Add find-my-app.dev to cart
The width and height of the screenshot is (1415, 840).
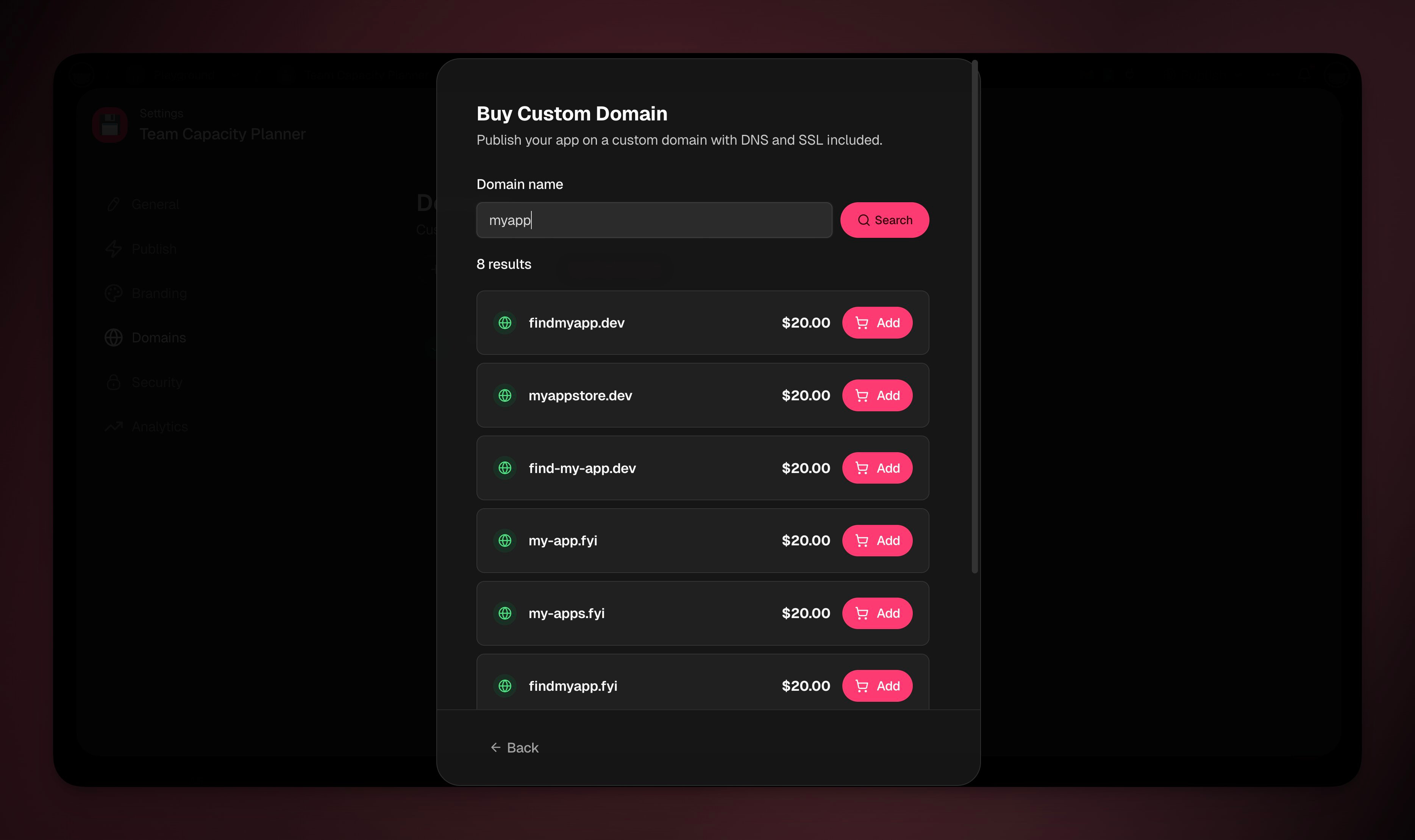coord(877,468)
